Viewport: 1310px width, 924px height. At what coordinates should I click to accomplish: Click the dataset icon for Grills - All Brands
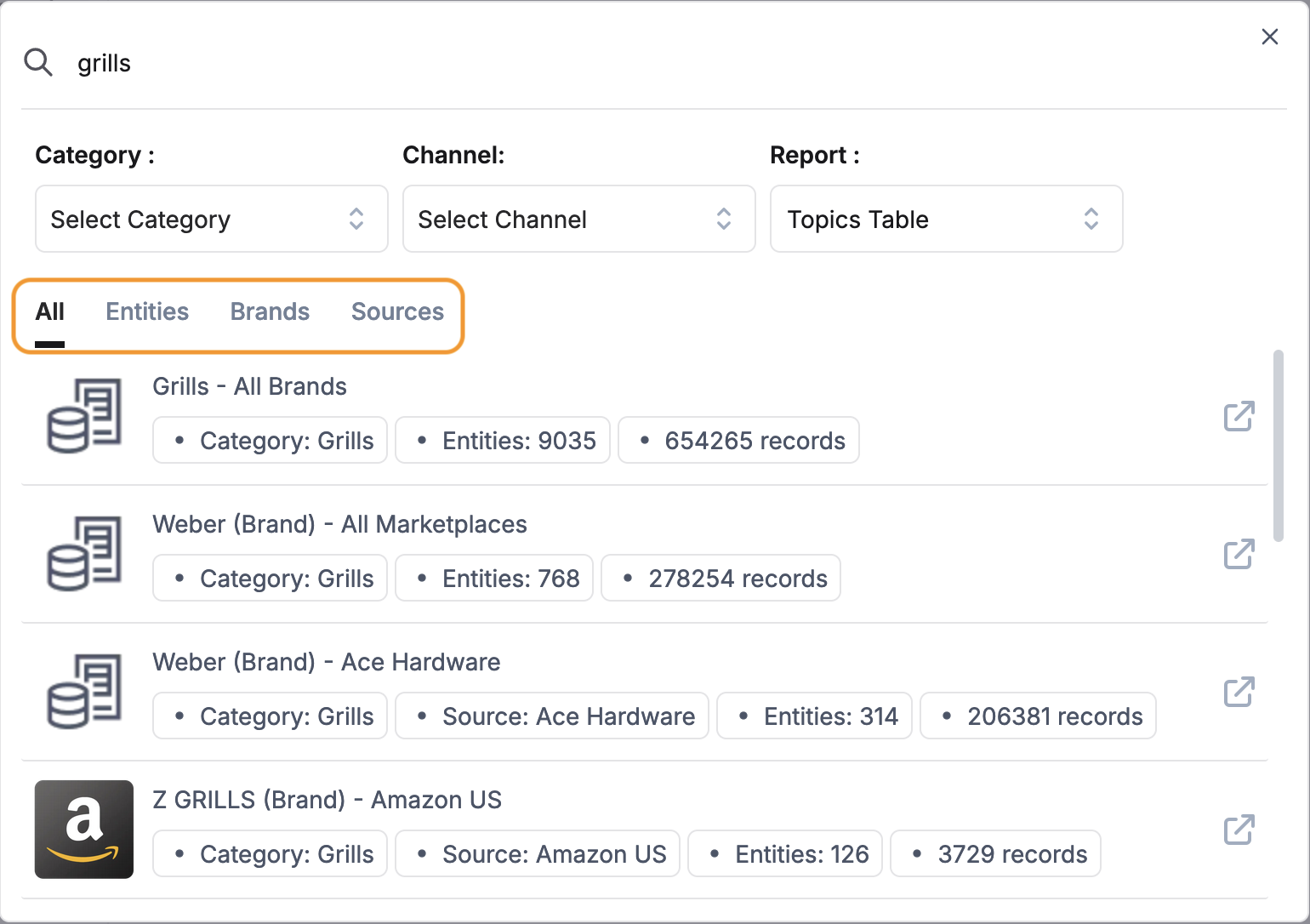84,416
